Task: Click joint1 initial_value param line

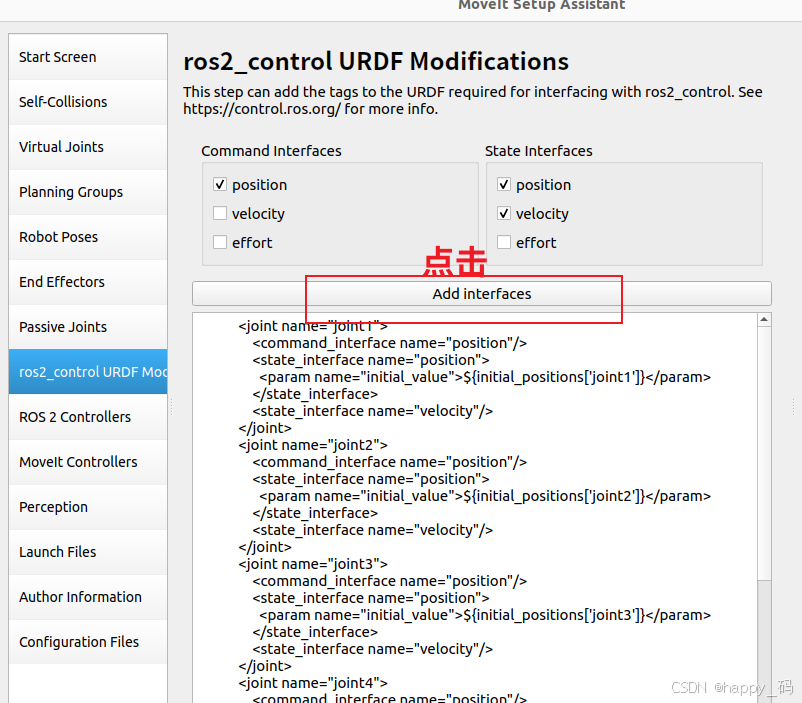Action: (485, 377)
